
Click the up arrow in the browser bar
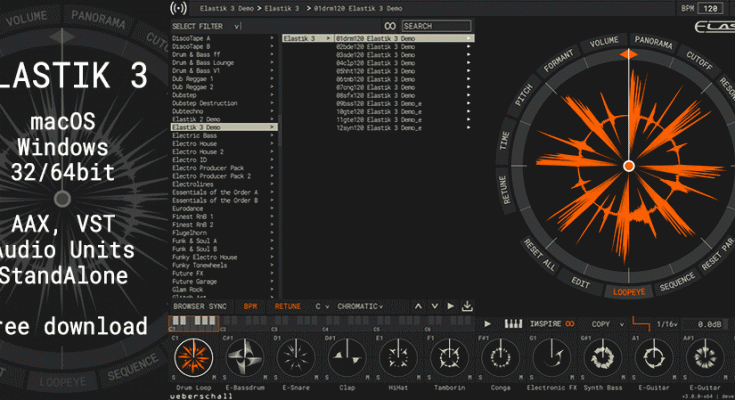point(421,306)
